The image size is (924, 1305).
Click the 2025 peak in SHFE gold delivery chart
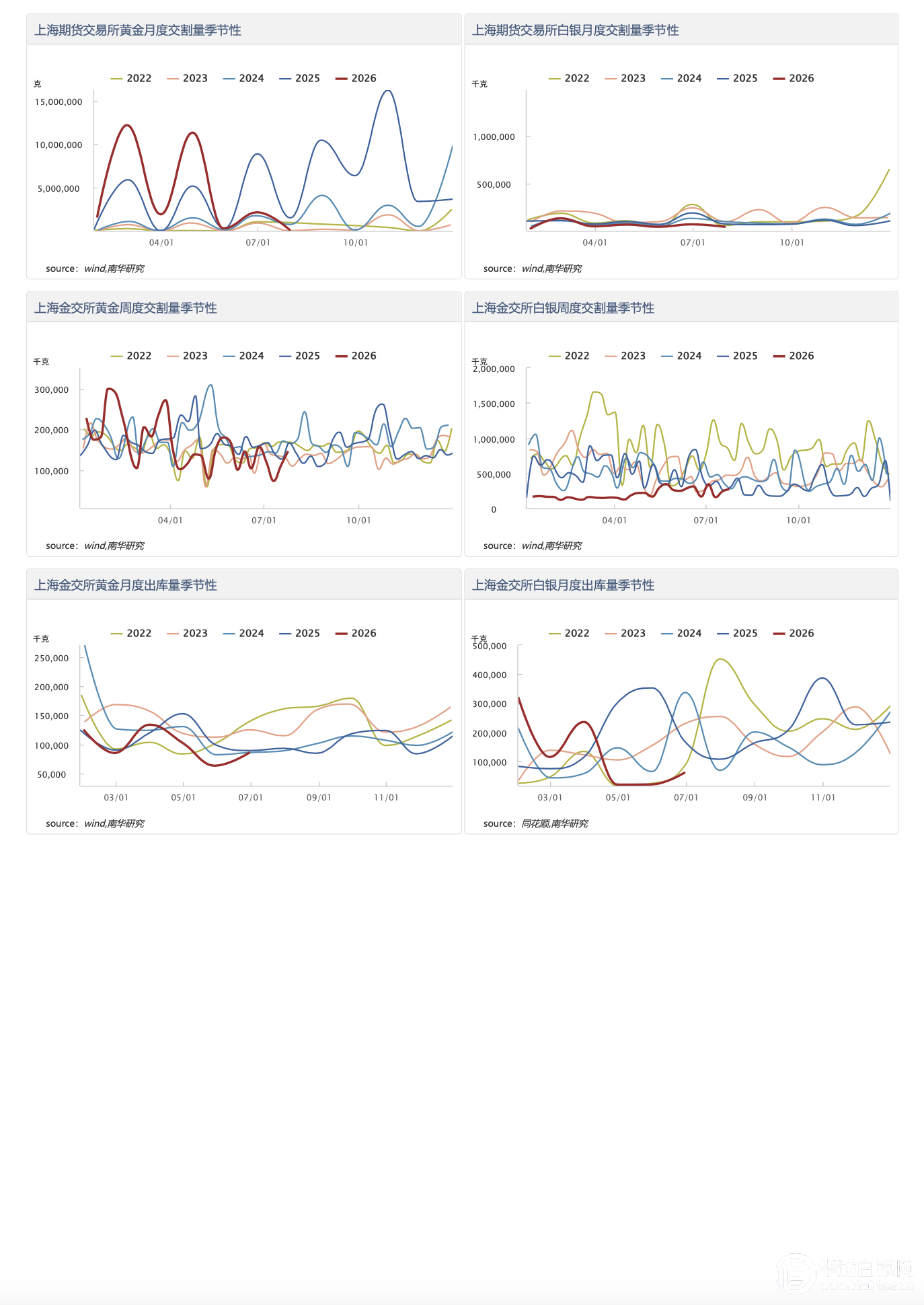[x=388, y=91]
